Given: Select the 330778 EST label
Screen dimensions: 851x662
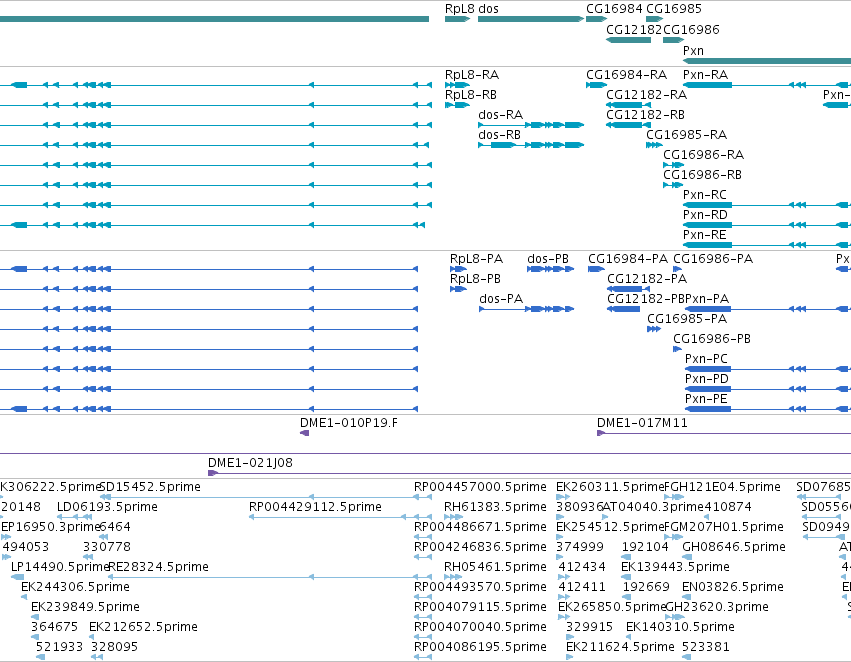Looking at the screenshot, I should click(107, 547).
